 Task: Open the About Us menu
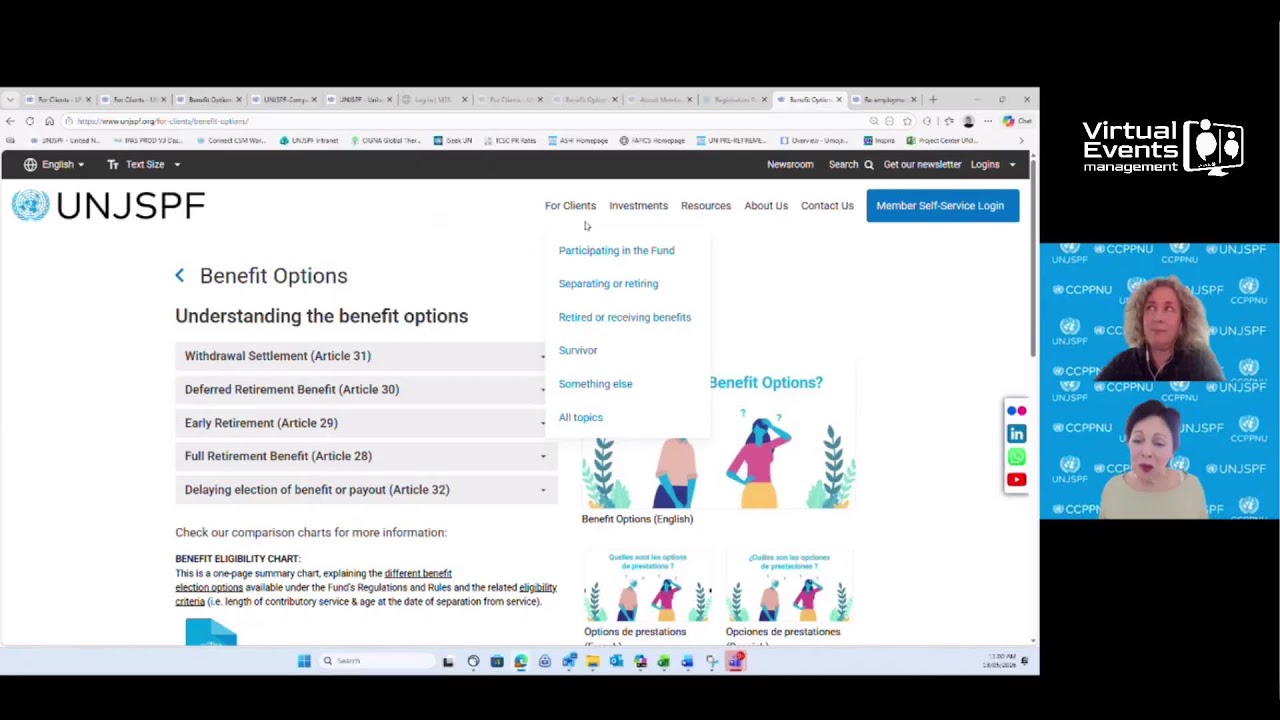766,206
